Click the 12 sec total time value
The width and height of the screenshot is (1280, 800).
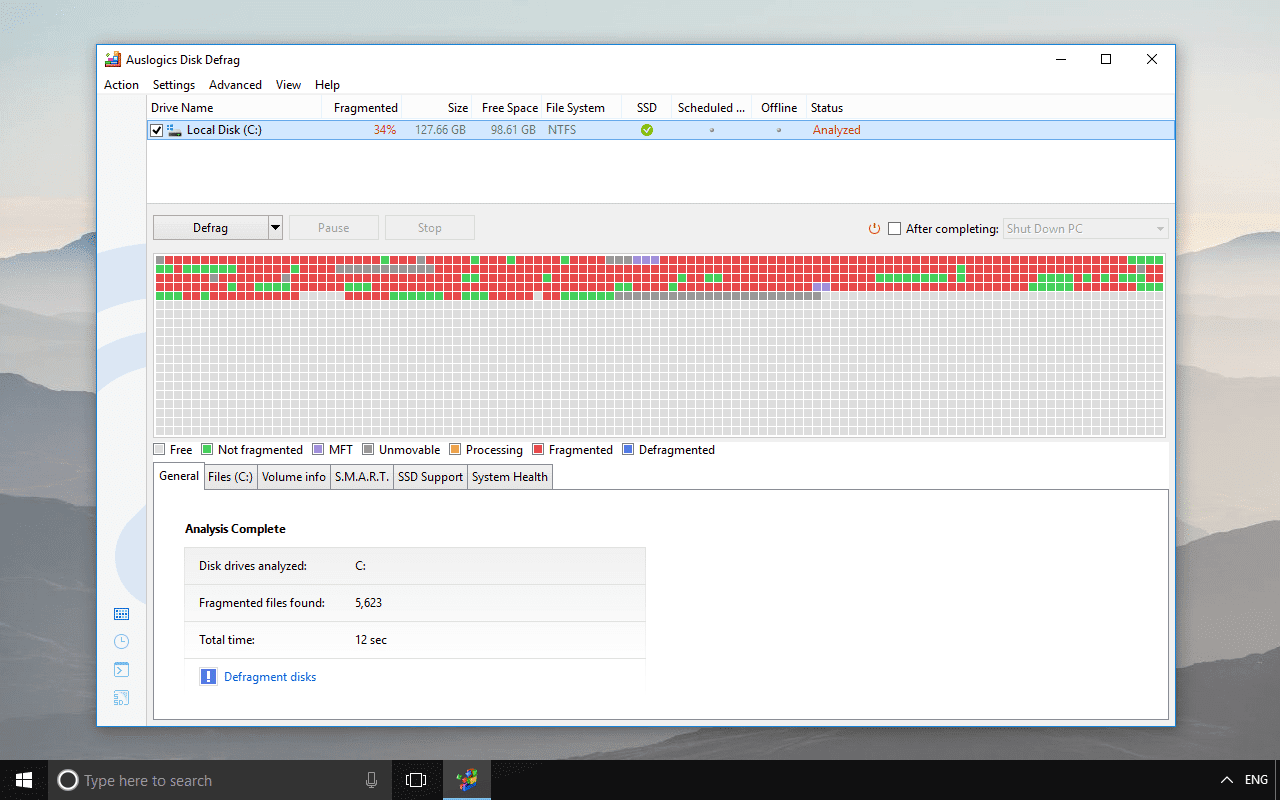371,640
